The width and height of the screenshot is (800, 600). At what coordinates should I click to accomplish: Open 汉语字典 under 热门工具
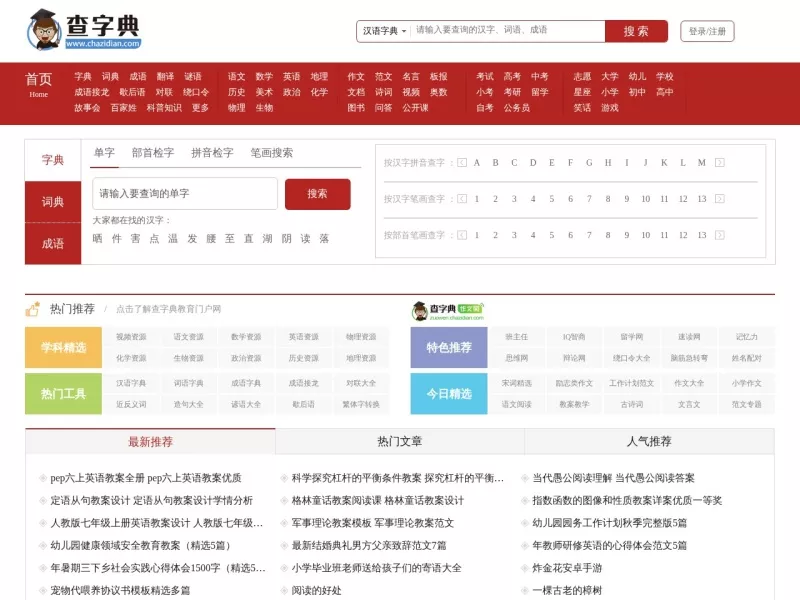[x=131, y=383]
